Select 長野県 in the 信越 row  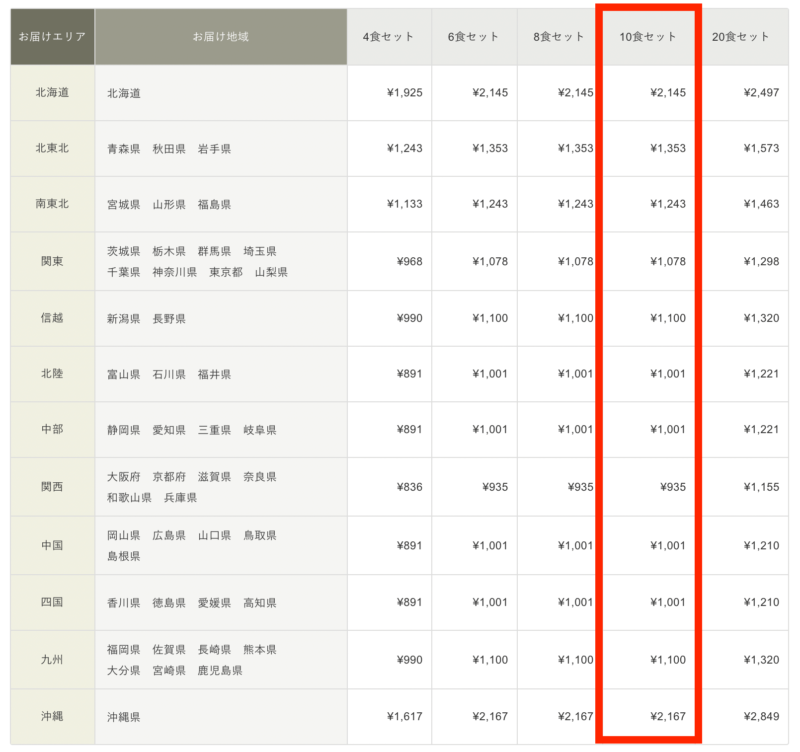[169, 319]
